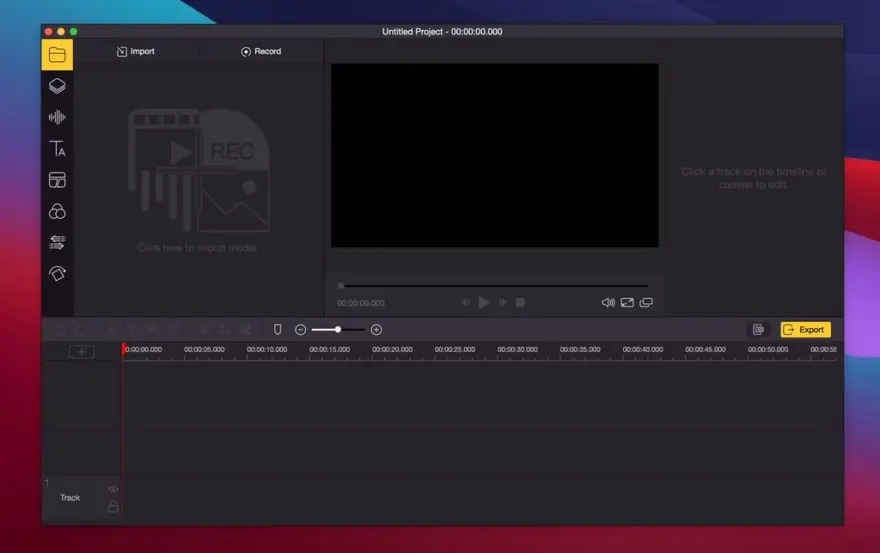Screen dimensions: 880x553
Task: Stop preview playback
Action: [520, 303]
